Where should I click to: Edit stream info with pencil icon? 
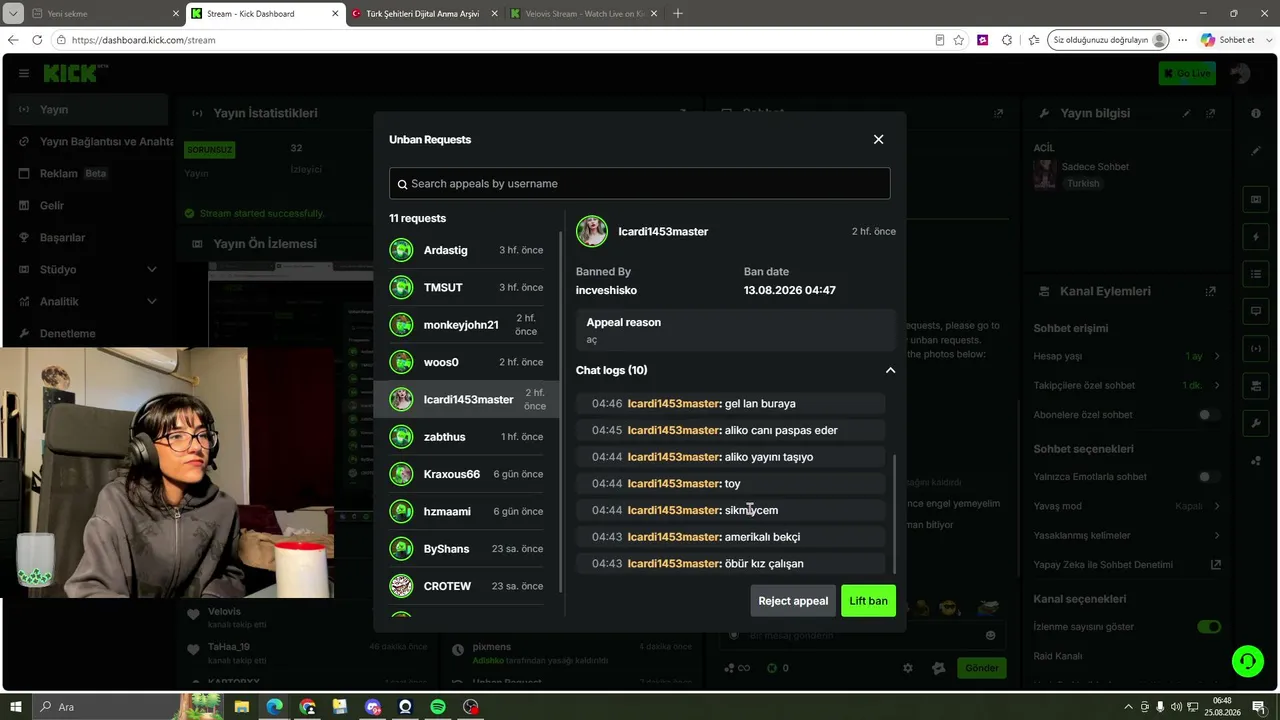(x=1187, y=113)
